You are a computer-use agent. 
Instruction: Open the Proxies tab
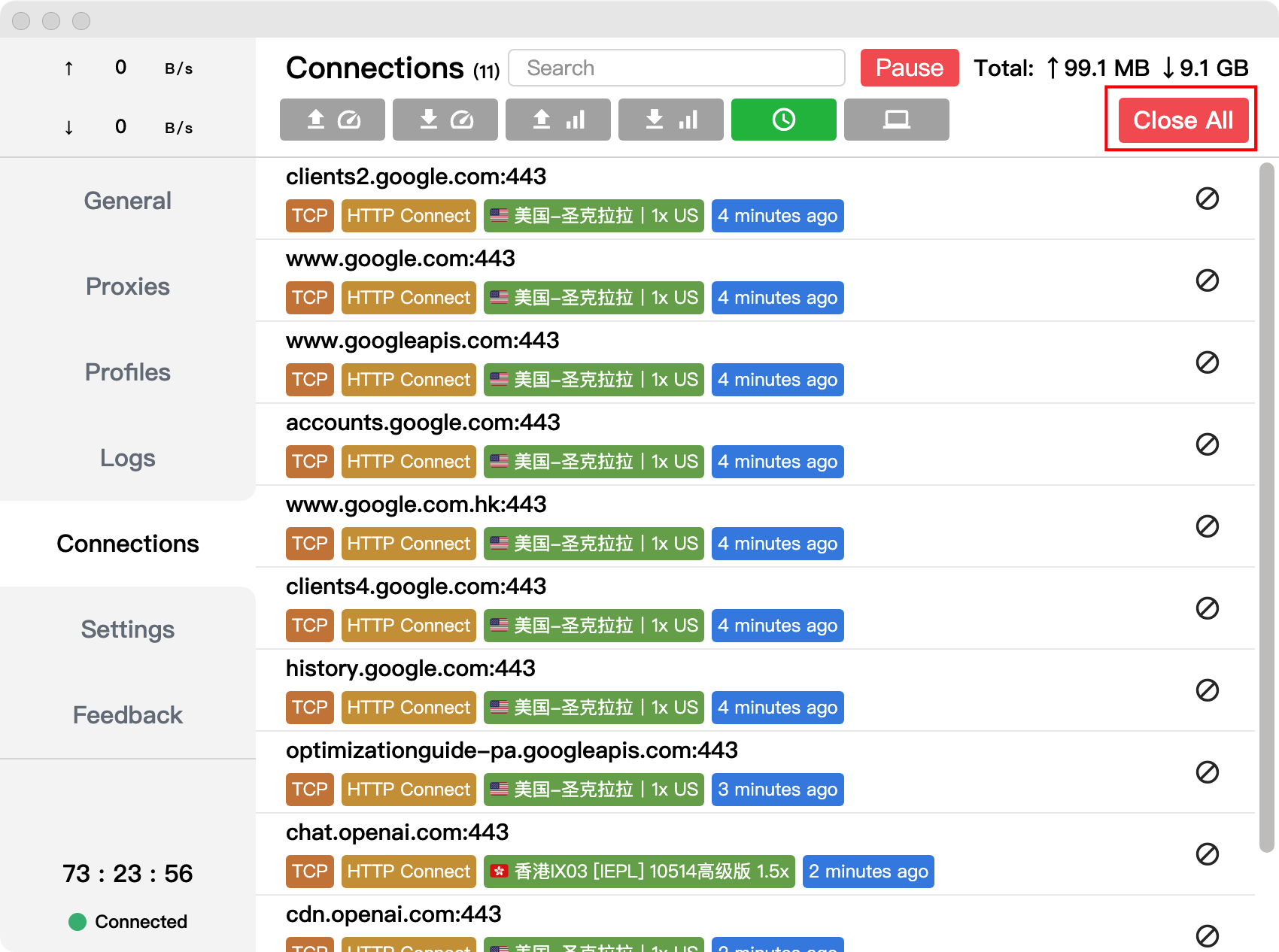pos(128,287)
